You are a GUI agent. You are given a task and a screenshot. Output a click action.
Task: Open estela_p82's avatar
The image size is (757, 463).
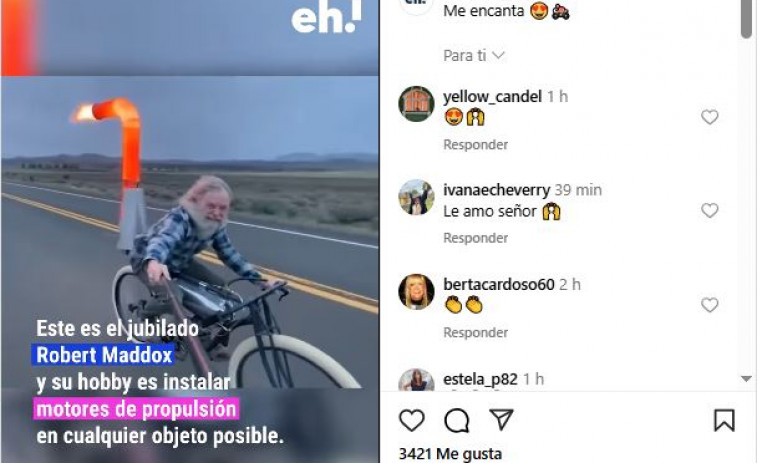[x=416, y=380]
